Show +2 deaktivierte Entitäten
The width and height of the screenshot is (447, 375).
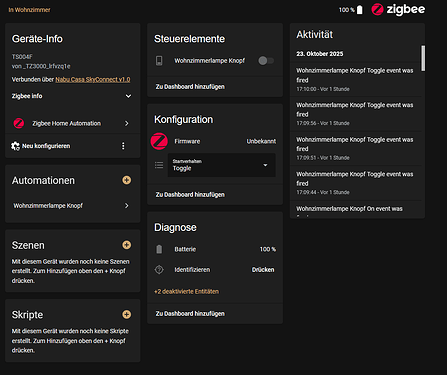pyautogui.click(x=186, y=292)
